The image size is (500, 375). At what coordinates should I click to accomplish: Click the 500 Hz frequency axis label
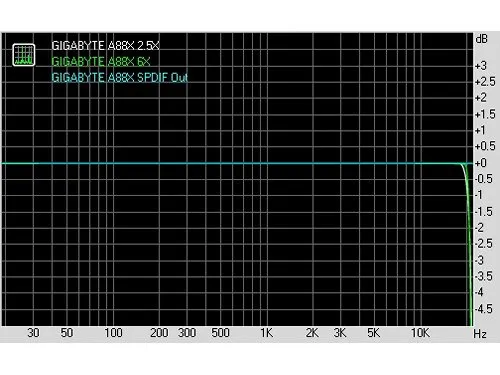[x=220, y=333]
